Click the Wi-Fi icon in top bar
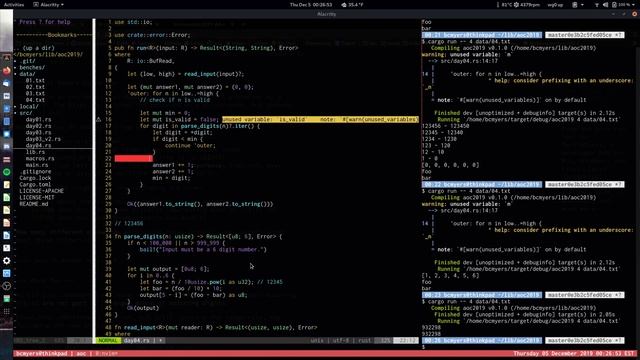The width and height of the screenshot is (640, 360). 597,5
